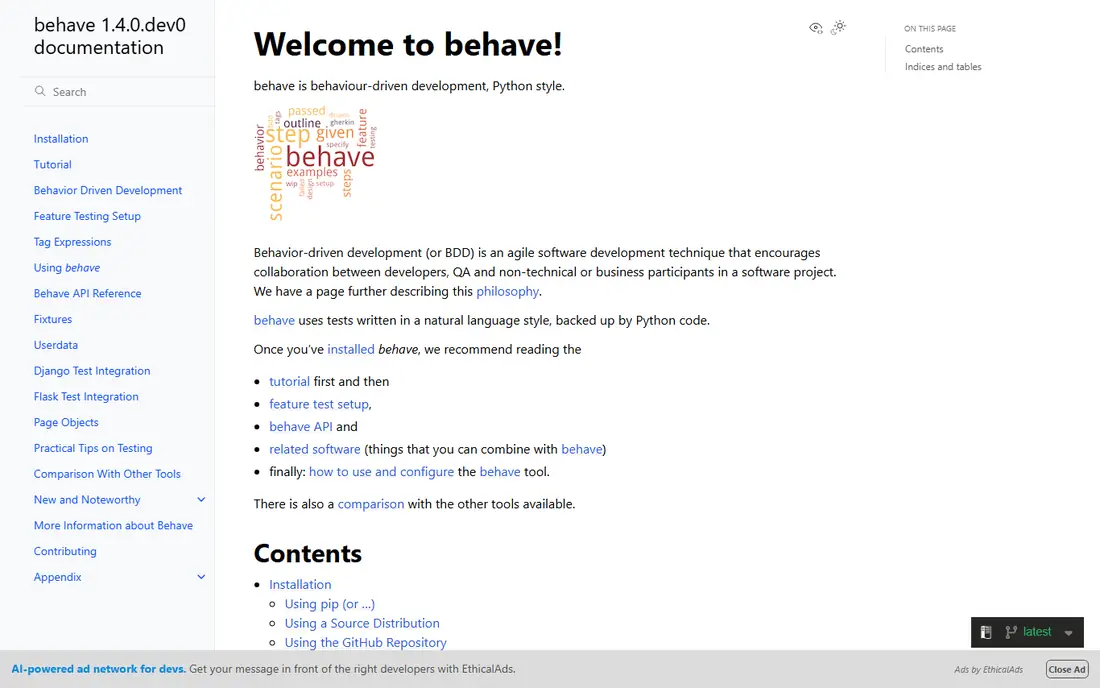Click the latest version label
Screen dimensions: 1100x688
point(1037,632)
